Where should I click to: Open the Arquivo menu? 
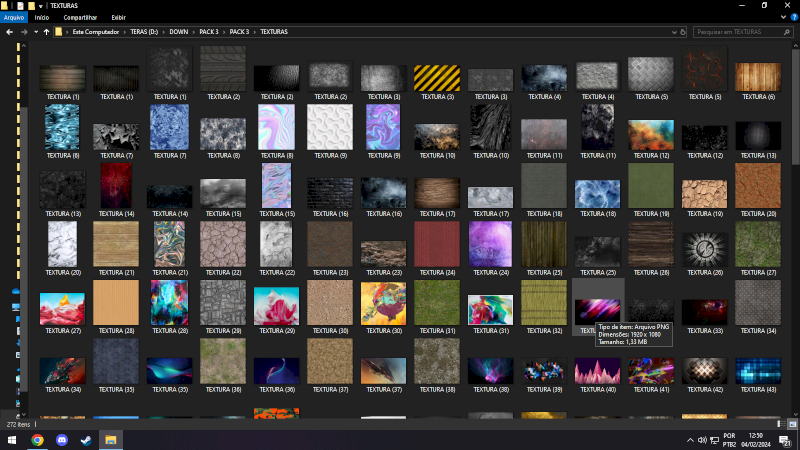(14, 17)
